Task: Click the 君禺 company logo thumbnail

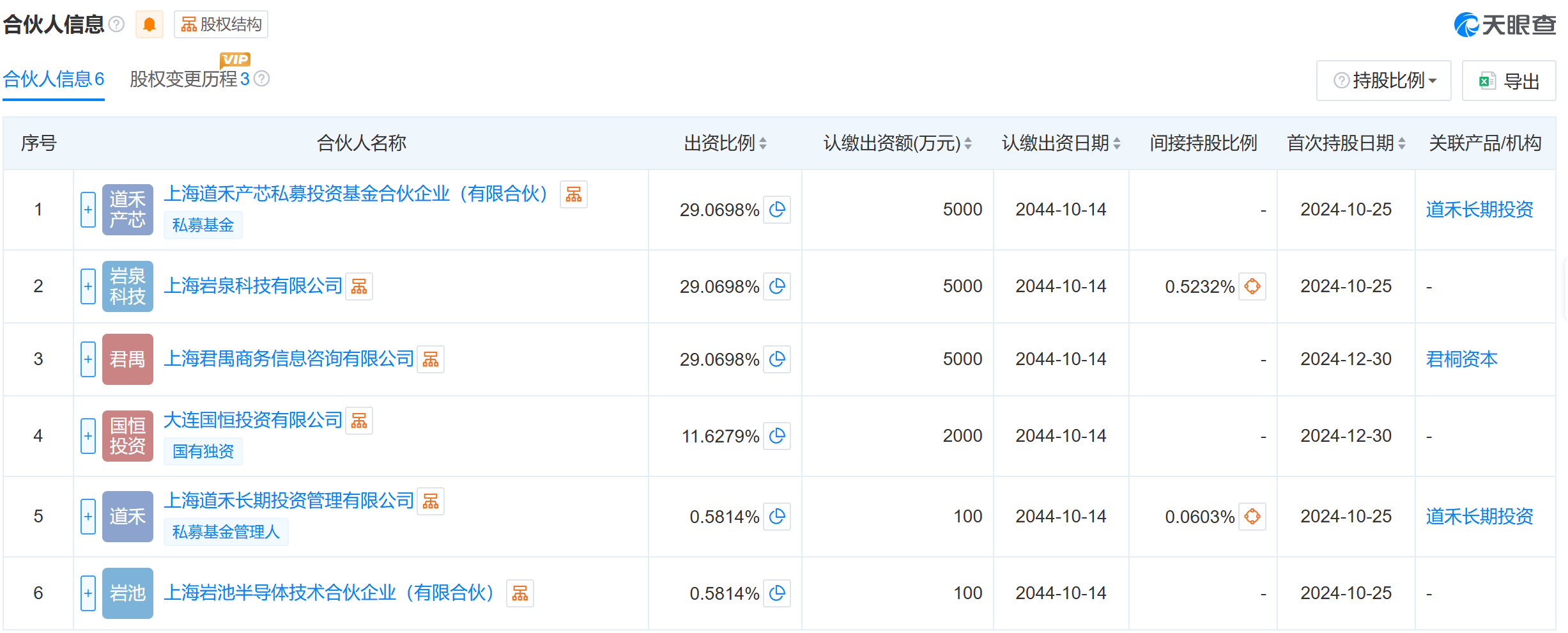Action: (128, 359)
